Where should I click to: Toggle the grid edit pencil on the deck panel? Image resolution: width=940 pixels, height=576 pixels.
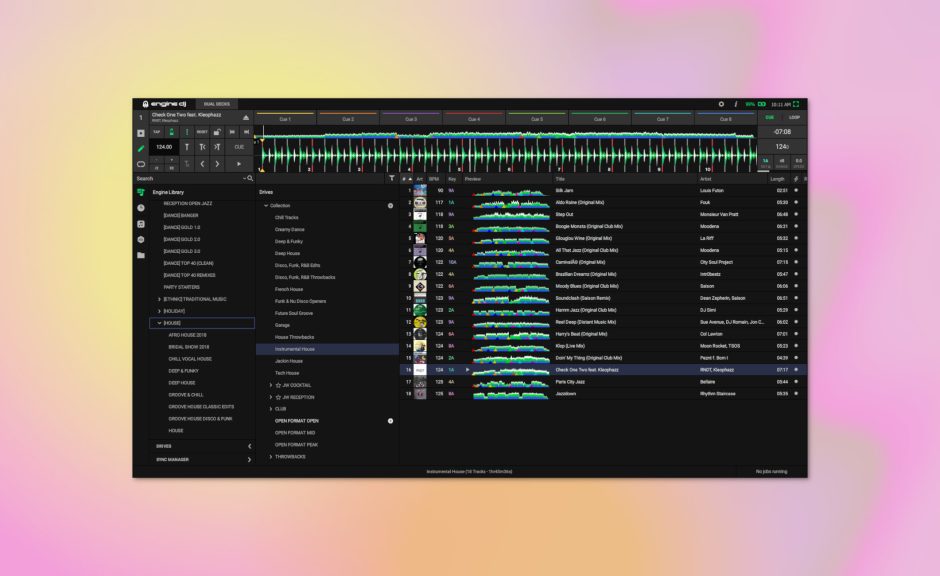(141, 147)
